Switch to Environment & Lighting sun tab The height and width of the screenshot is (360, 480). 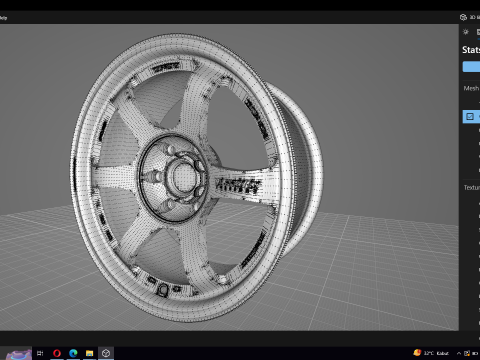(466, 32)
